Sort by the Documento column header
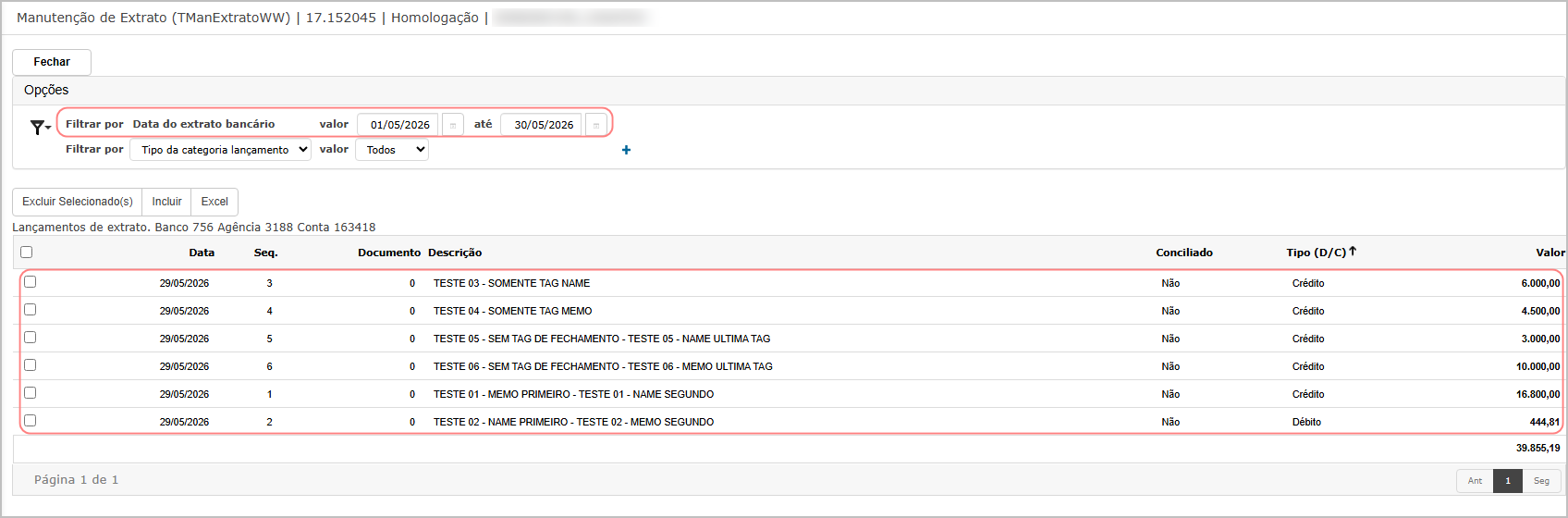Screen dimensions: 1568x518 point(389,253)
